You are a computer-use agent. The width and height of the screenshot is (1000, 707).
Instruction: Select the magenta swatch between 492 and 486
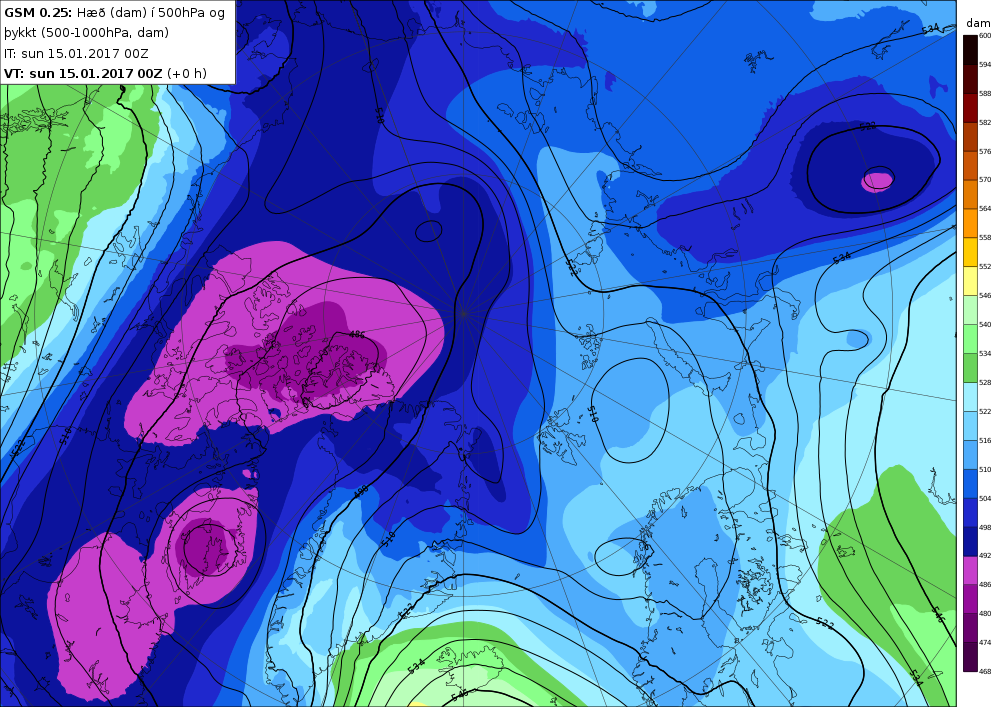click(x=970, y=570)
